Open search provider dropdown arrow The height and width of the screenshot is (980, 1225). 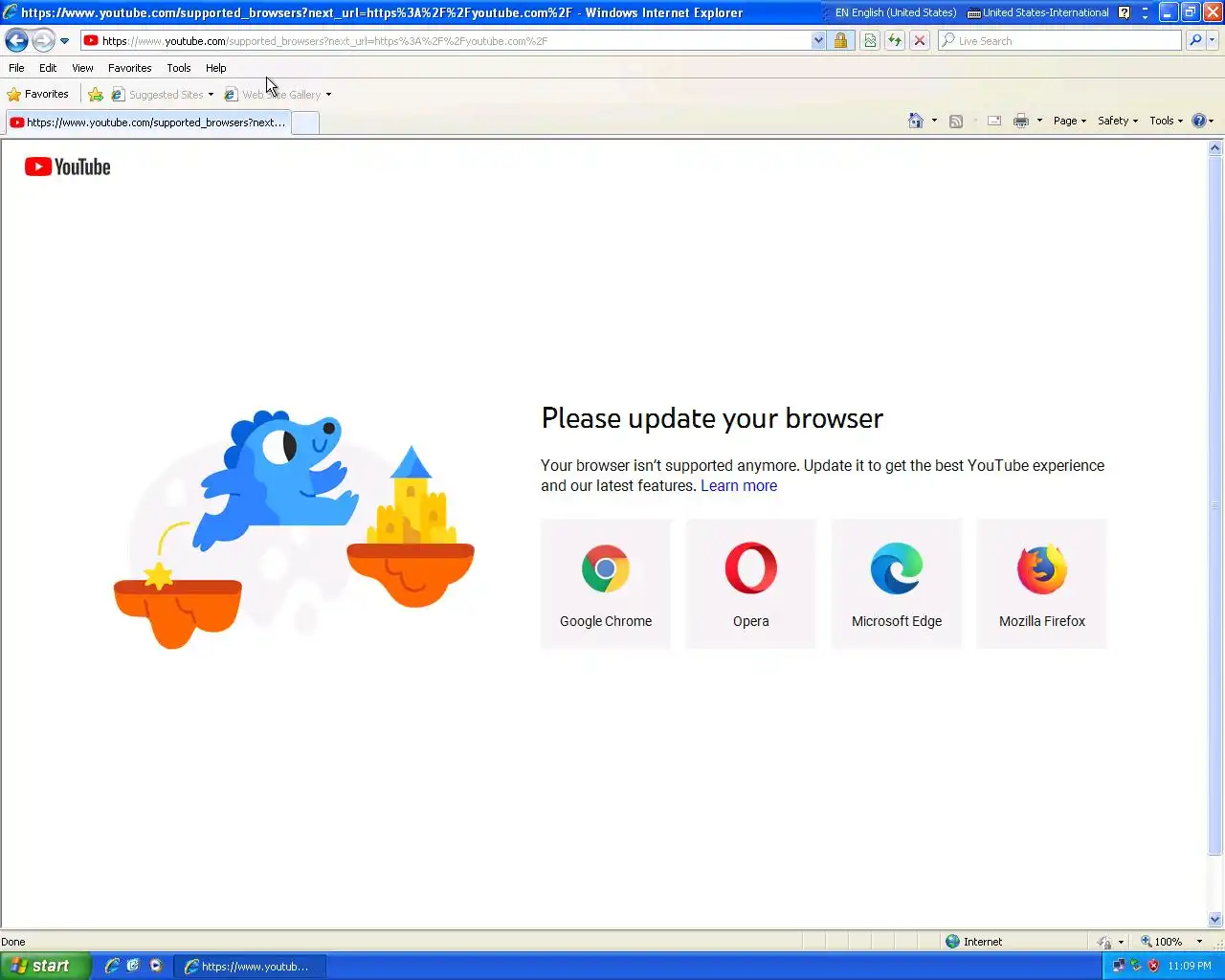coord(1213,41)
